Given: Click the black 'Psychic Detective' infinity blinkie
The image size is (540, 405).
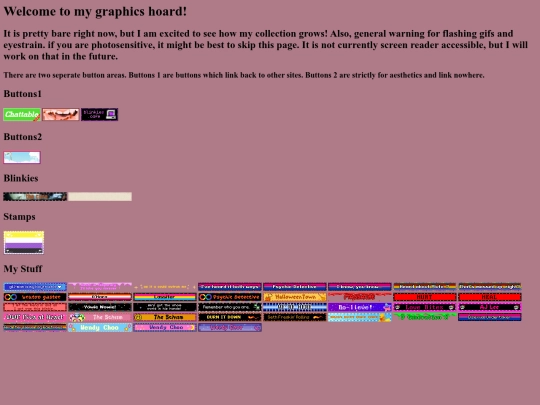Looking at the screenshot, I should 230,297.
